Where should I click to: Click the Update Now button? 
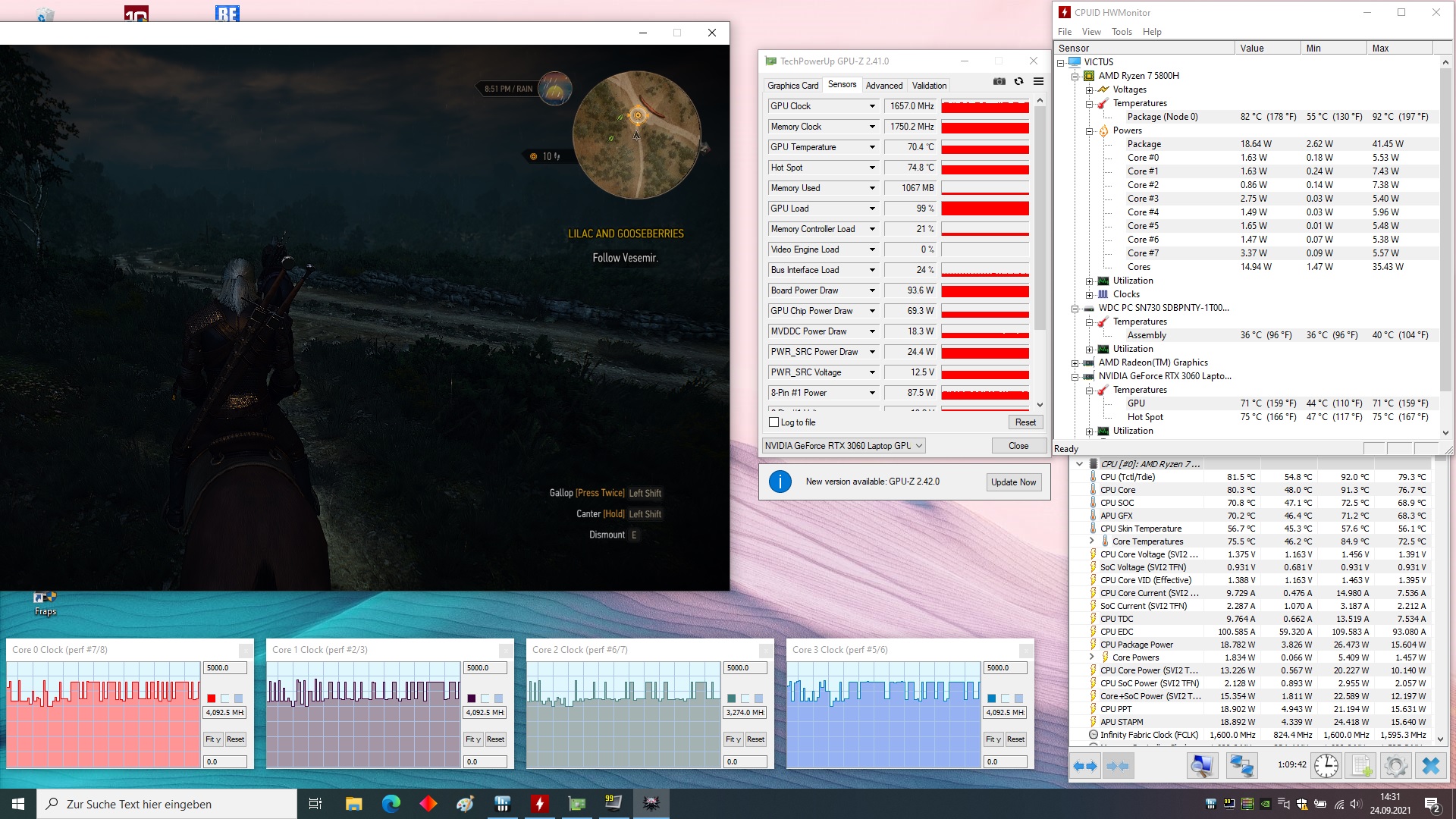[x=1013, y=482]
